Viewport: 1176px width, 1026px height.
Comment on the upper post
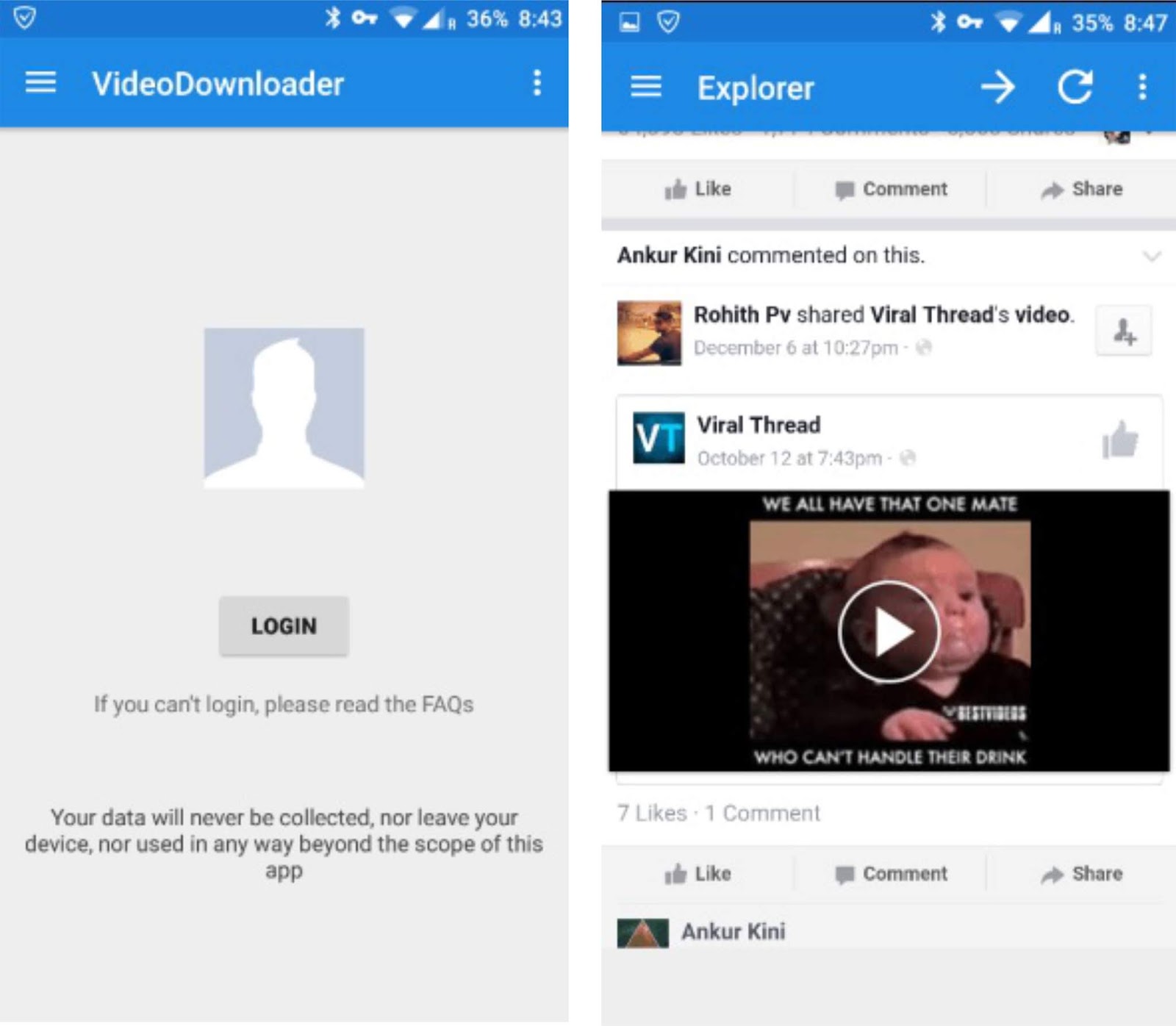pyautogui.click(x=891, y=189)
